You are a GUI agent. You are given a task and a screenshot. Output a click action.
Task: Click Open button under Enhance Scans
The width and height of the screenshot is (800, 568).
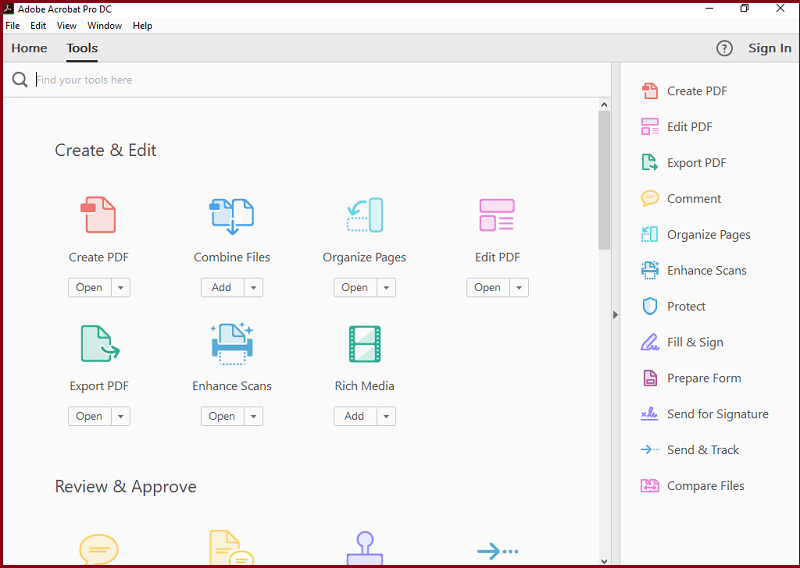pos(222,416)
